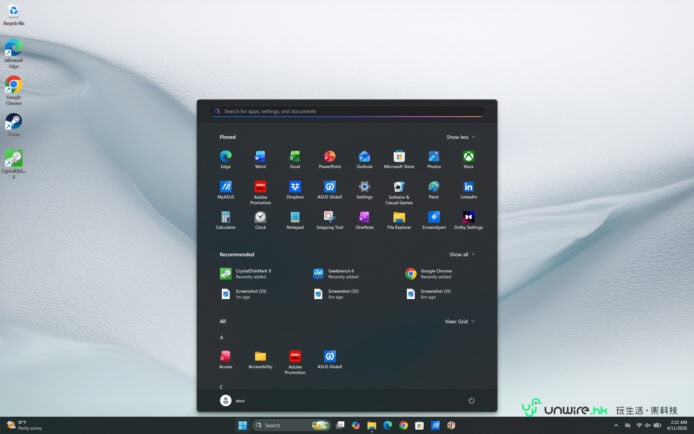This screenshot has height=434, width=694.
Task: Launch PowerPoint from Pinned apps
Action: point(330,159)
